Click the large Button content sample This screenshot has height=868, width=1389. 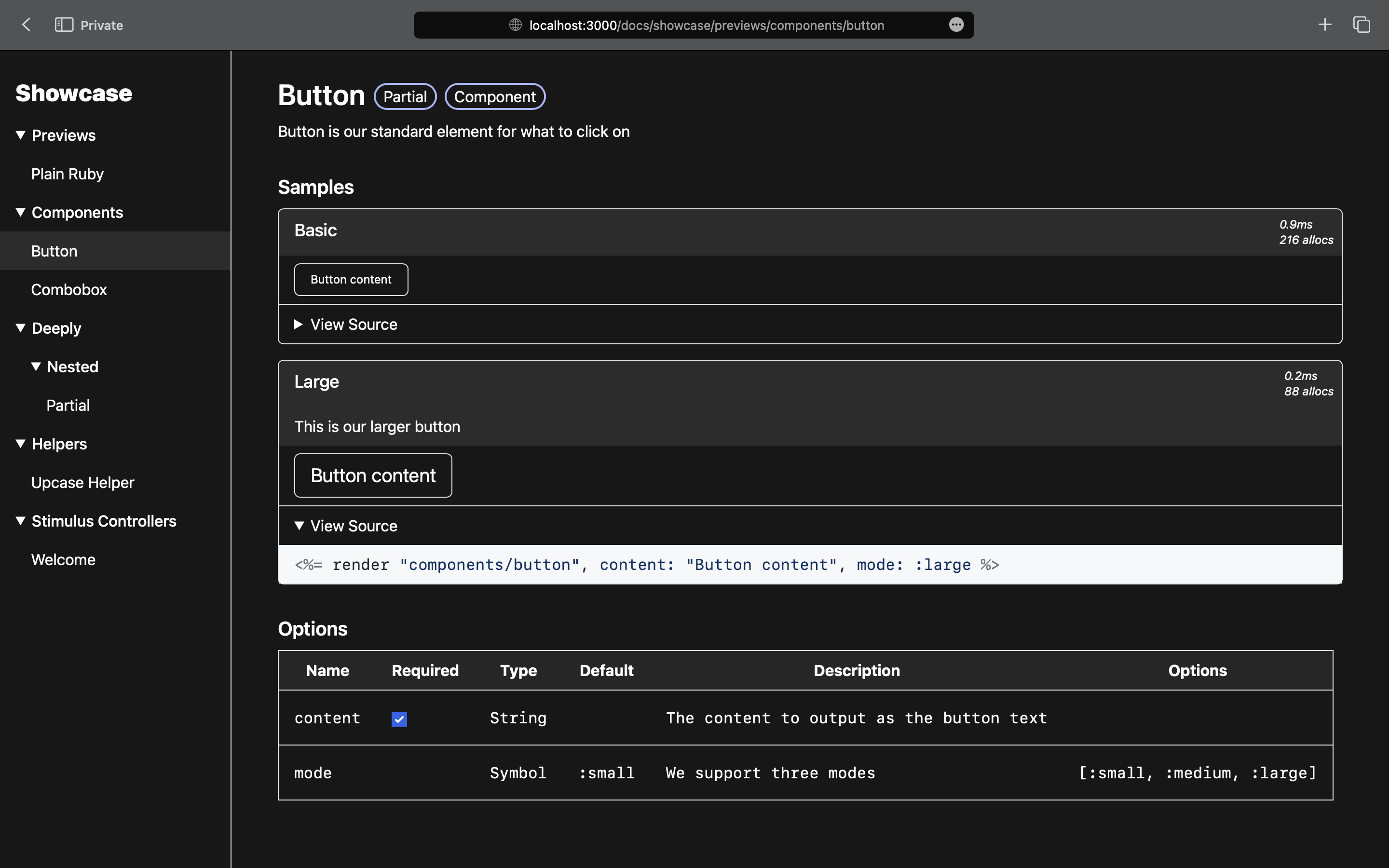point(372,475)
